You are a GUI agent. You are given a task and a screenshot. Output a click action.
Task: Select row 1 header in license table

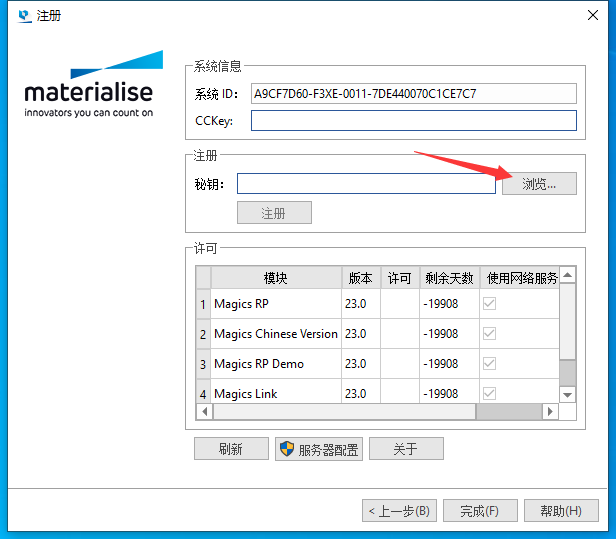[x=203, y=304]
